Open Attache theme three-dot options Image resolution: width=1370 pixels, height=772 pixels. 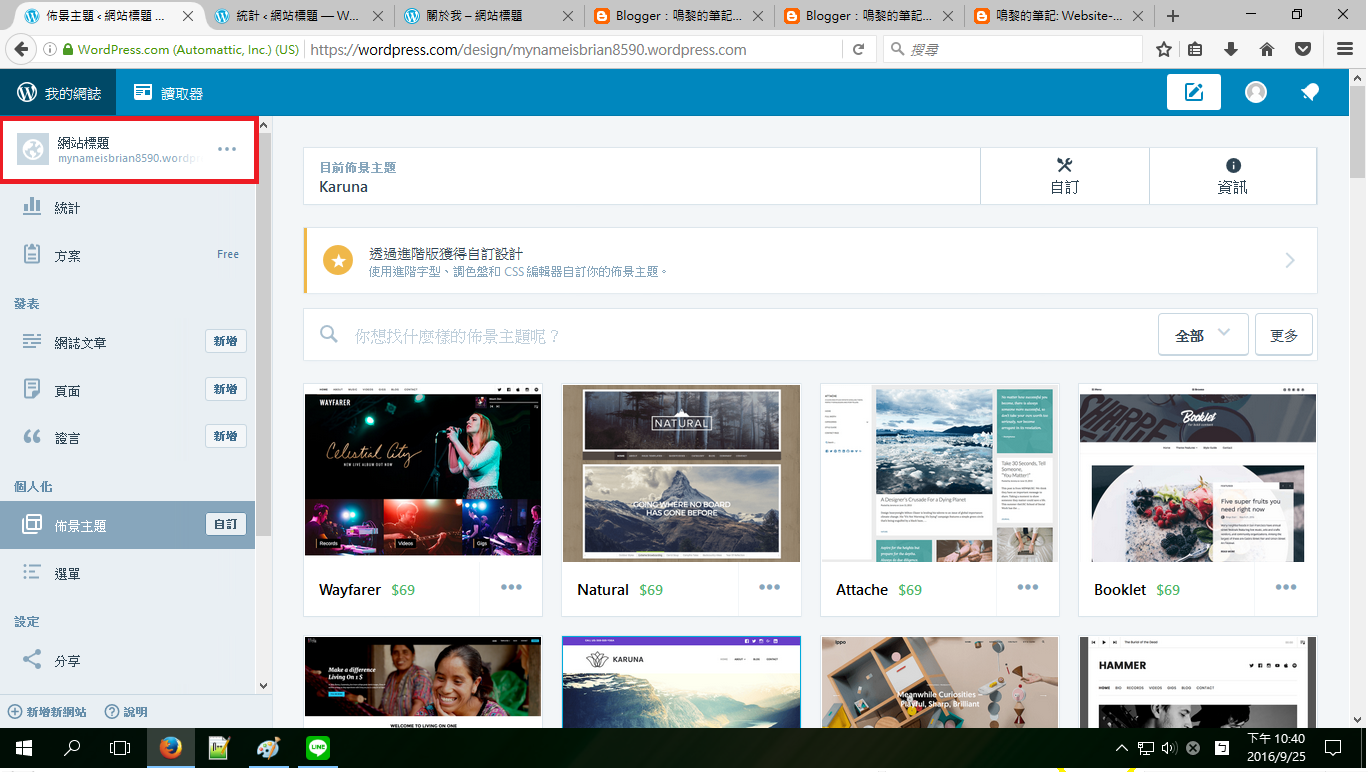tap(1028, 588)
